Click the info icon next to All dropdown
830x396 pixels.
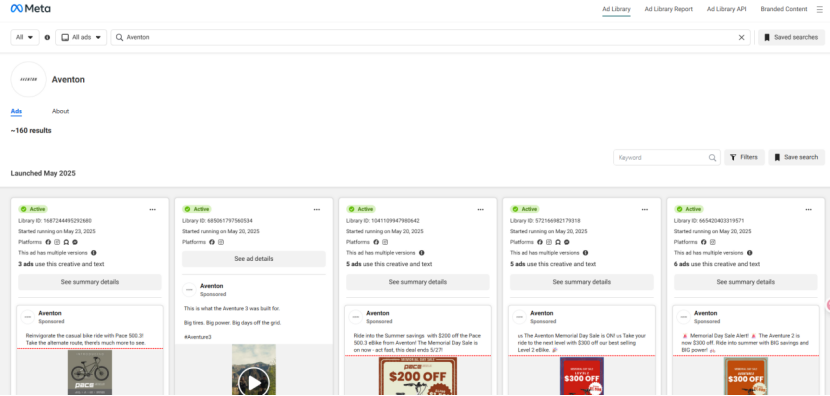point(48,38)
